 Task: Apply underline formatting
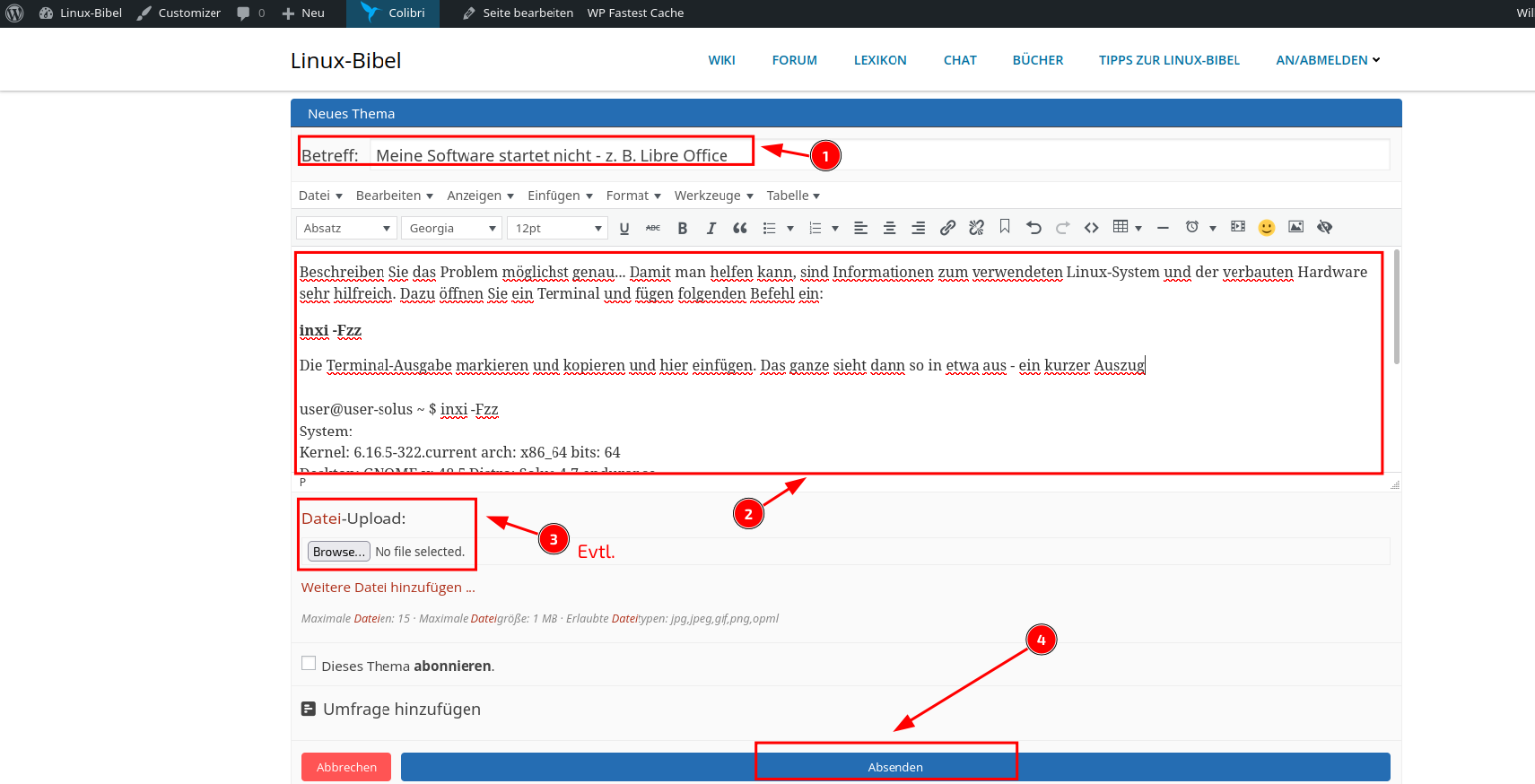coord(624,228)
